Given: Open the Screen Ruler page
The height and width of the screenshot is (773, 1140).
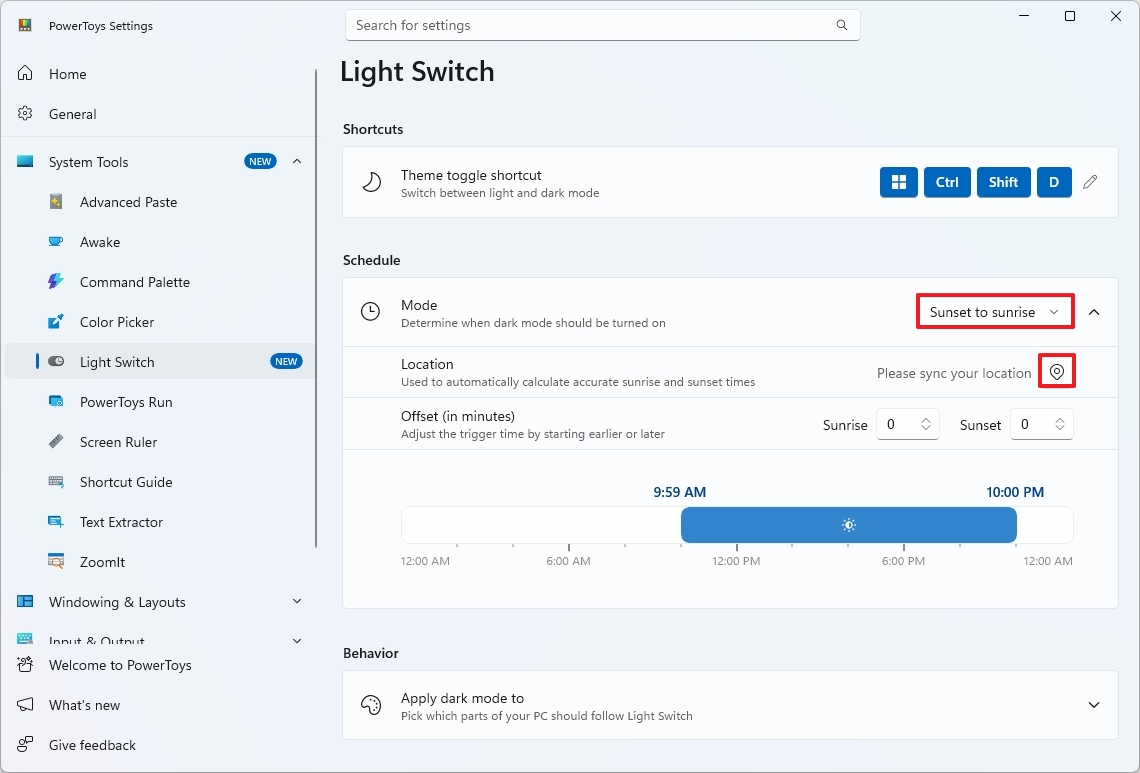Looking at the screenshot, I should tap(118, 442).
